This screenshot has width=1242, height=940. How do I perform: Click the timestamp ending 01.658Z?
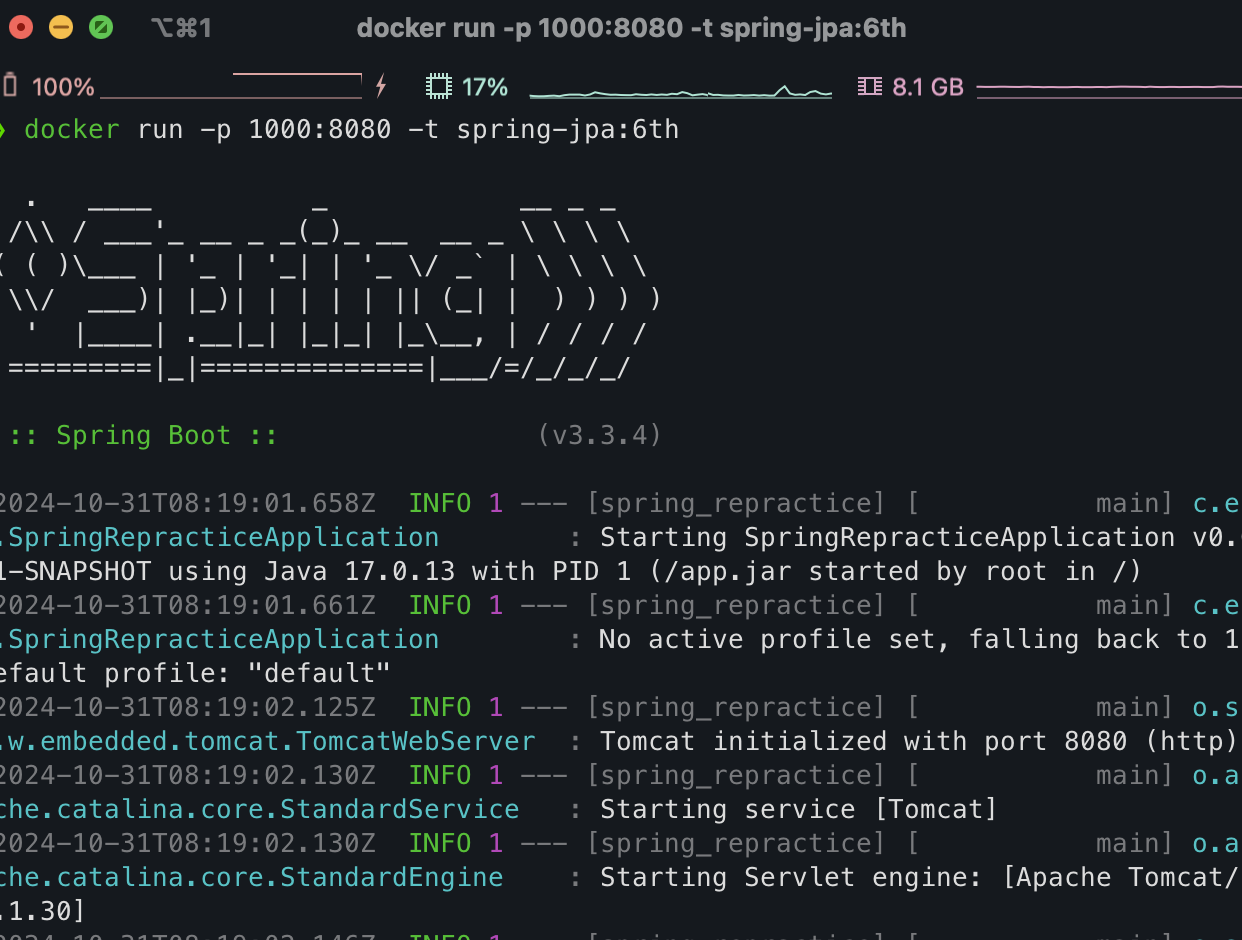click(187, 503)
